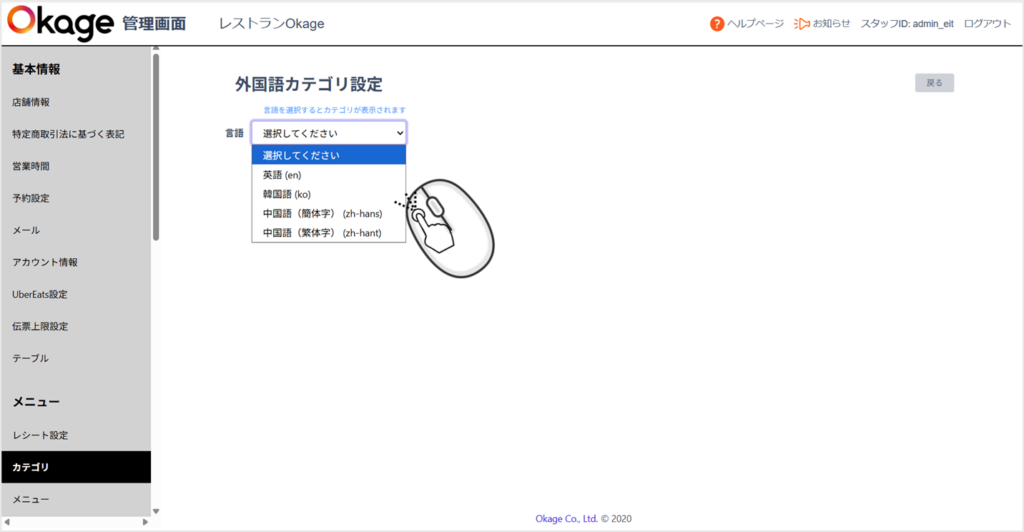Open the help page question mark icon
The image size is (1024, 532).
pyautogui.click(x=717, y=24)
